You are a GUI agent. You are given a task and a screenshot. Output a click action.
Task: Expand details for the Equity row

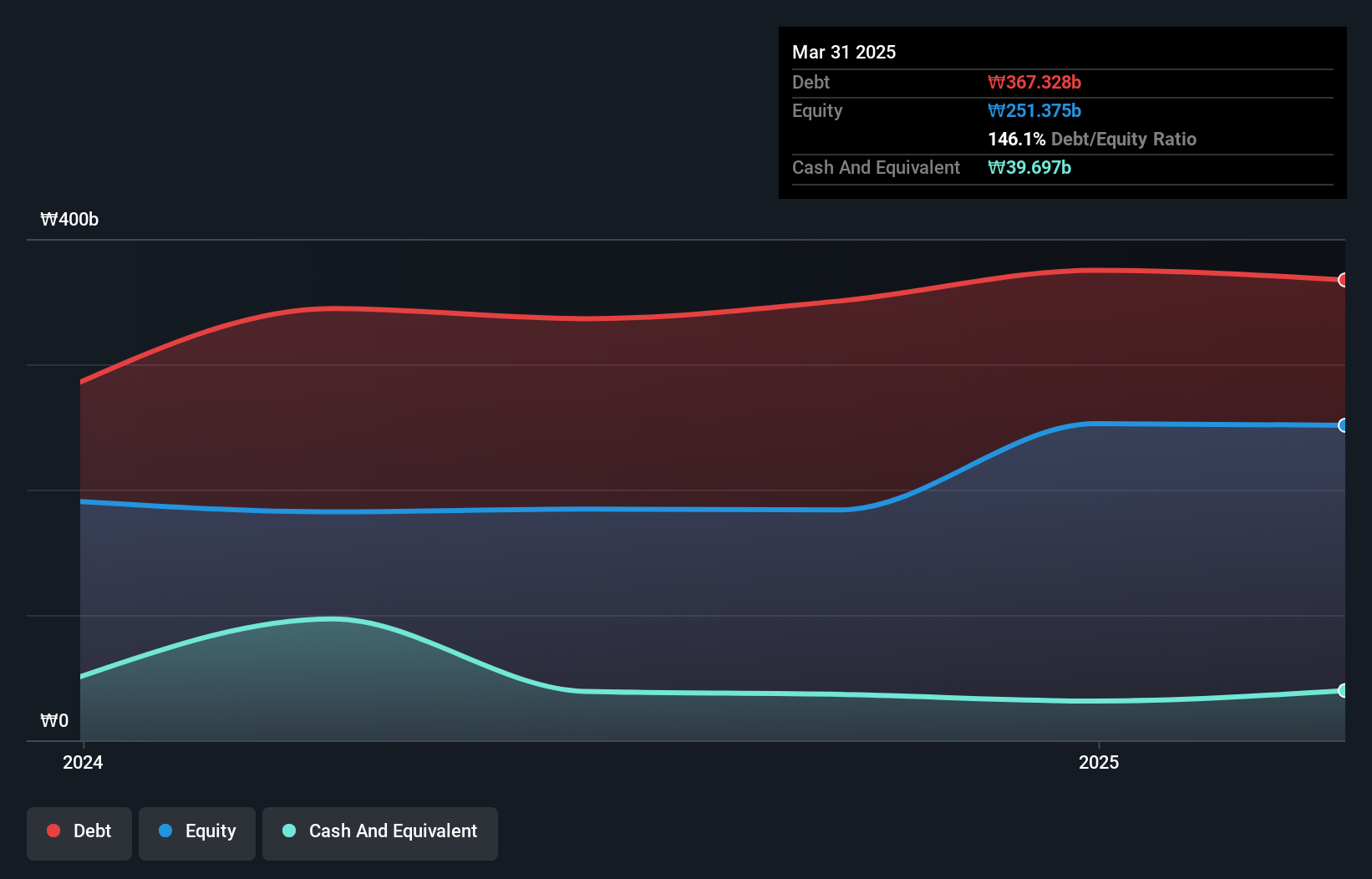816,110
